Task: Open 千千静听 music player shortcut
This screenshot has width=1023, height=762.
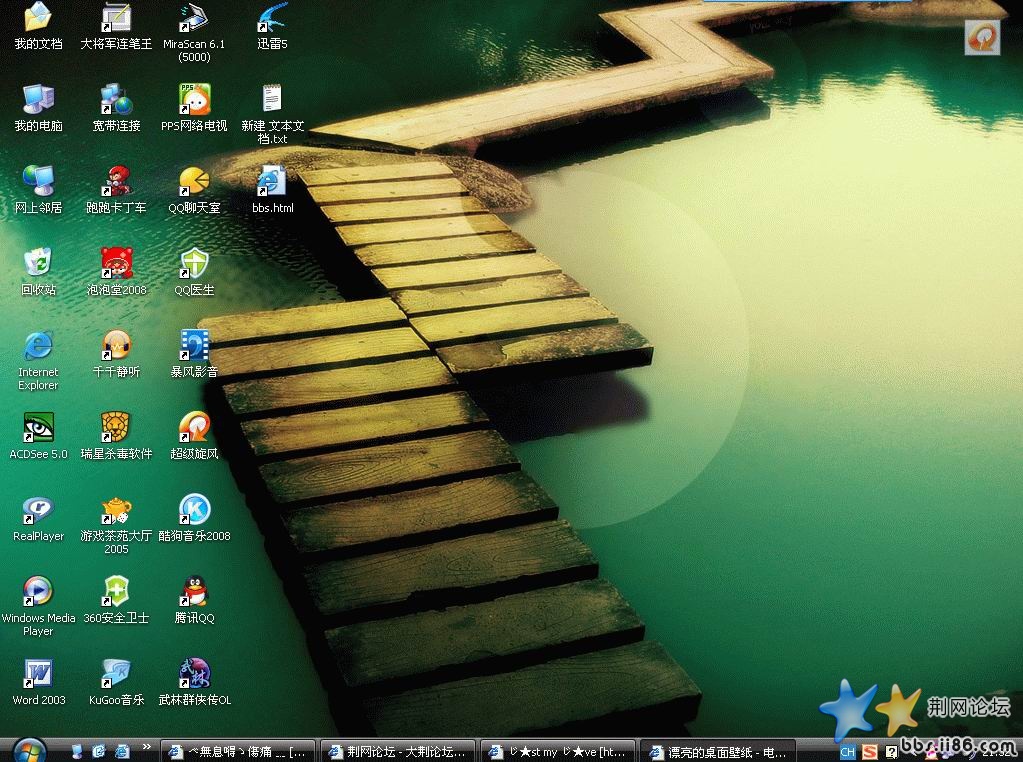Action: 116,345
